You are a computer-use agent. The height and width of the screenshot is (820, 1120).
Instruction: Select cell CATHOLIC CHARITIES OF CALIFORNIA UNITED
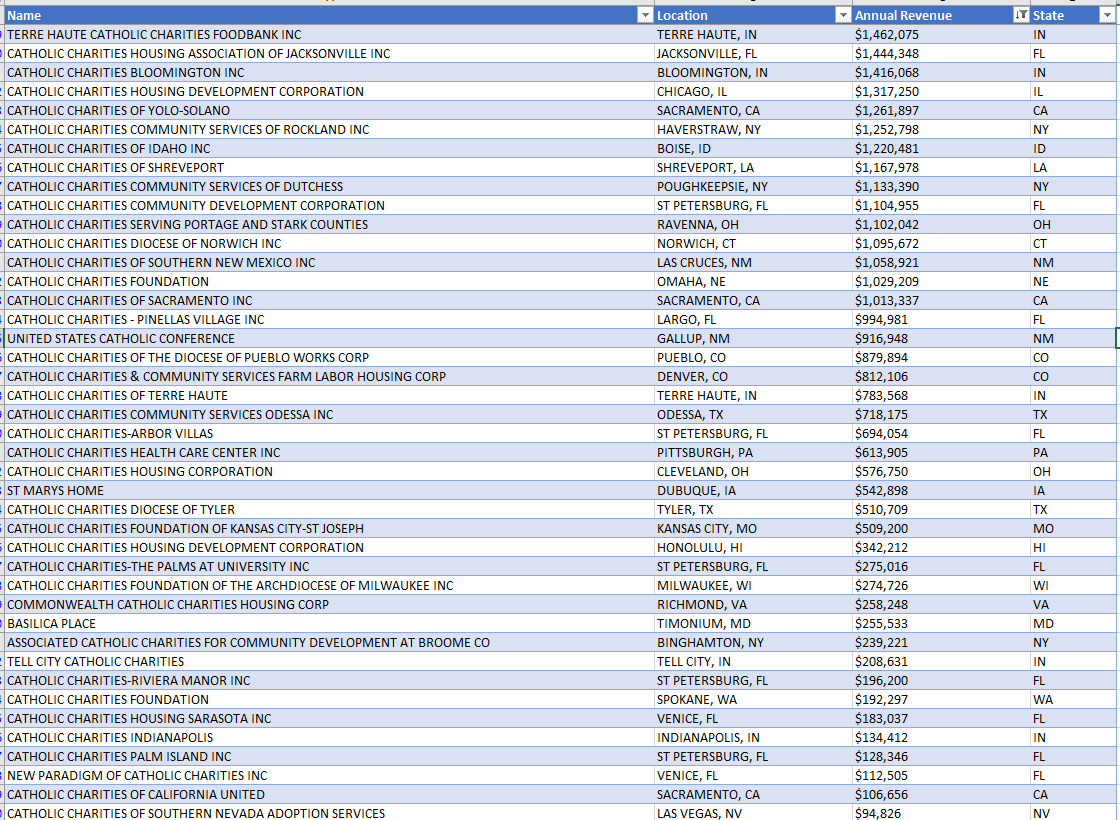(x=329, y=794)
